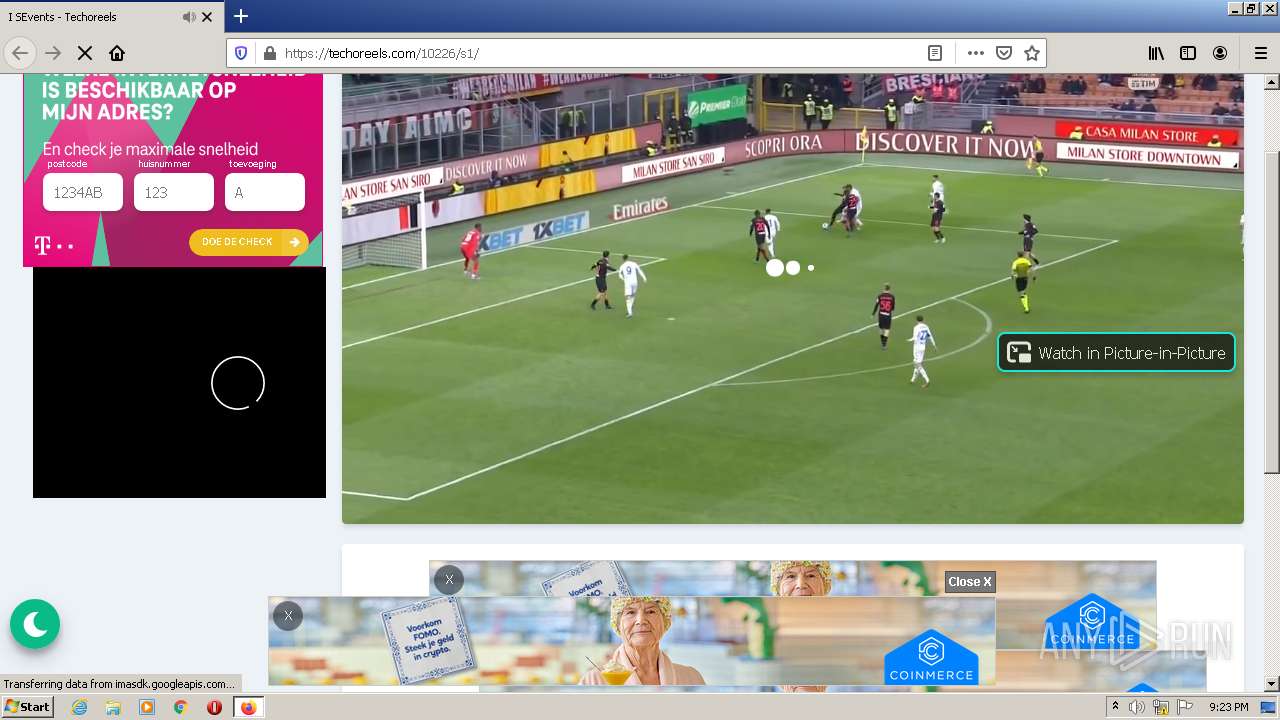Open page actions three-dot menu

[976, 53]
